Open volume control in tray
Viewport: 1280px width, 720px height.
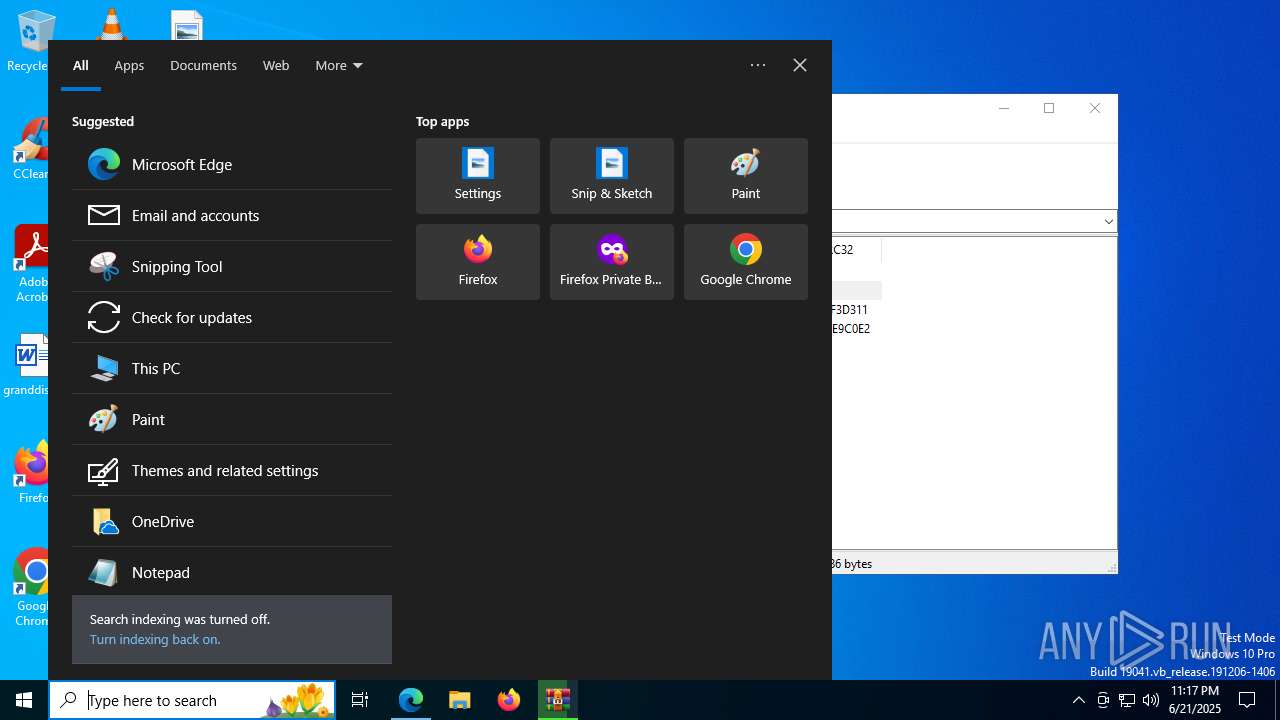point(1151,700)
